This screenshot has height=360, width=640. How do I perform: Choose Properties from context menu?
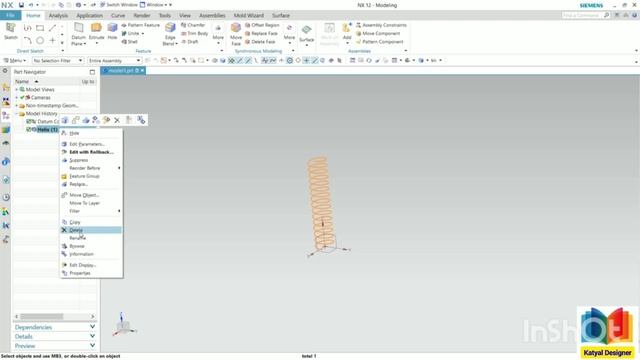(x=91, y=273)
